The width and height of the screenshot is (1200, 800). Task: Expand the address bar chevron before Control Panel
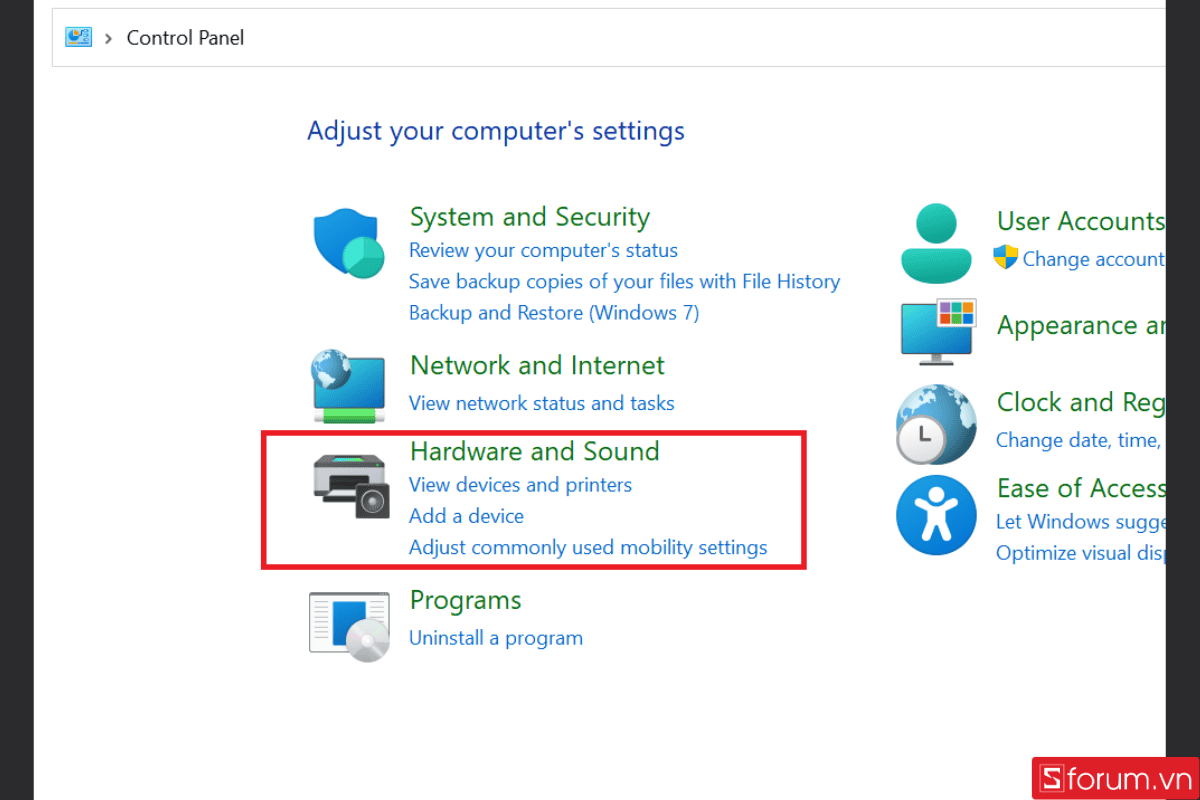pos(108,38)
